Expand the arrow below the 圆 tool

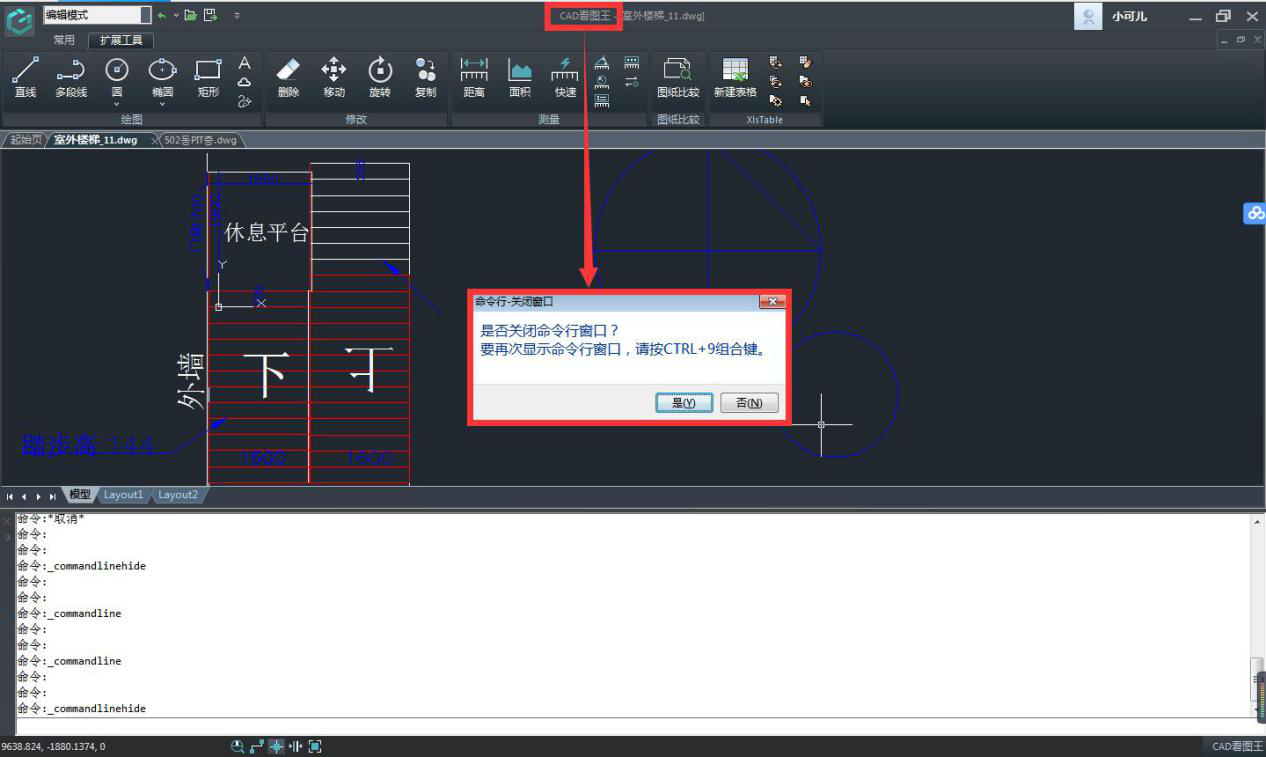[x=117, y=103]
